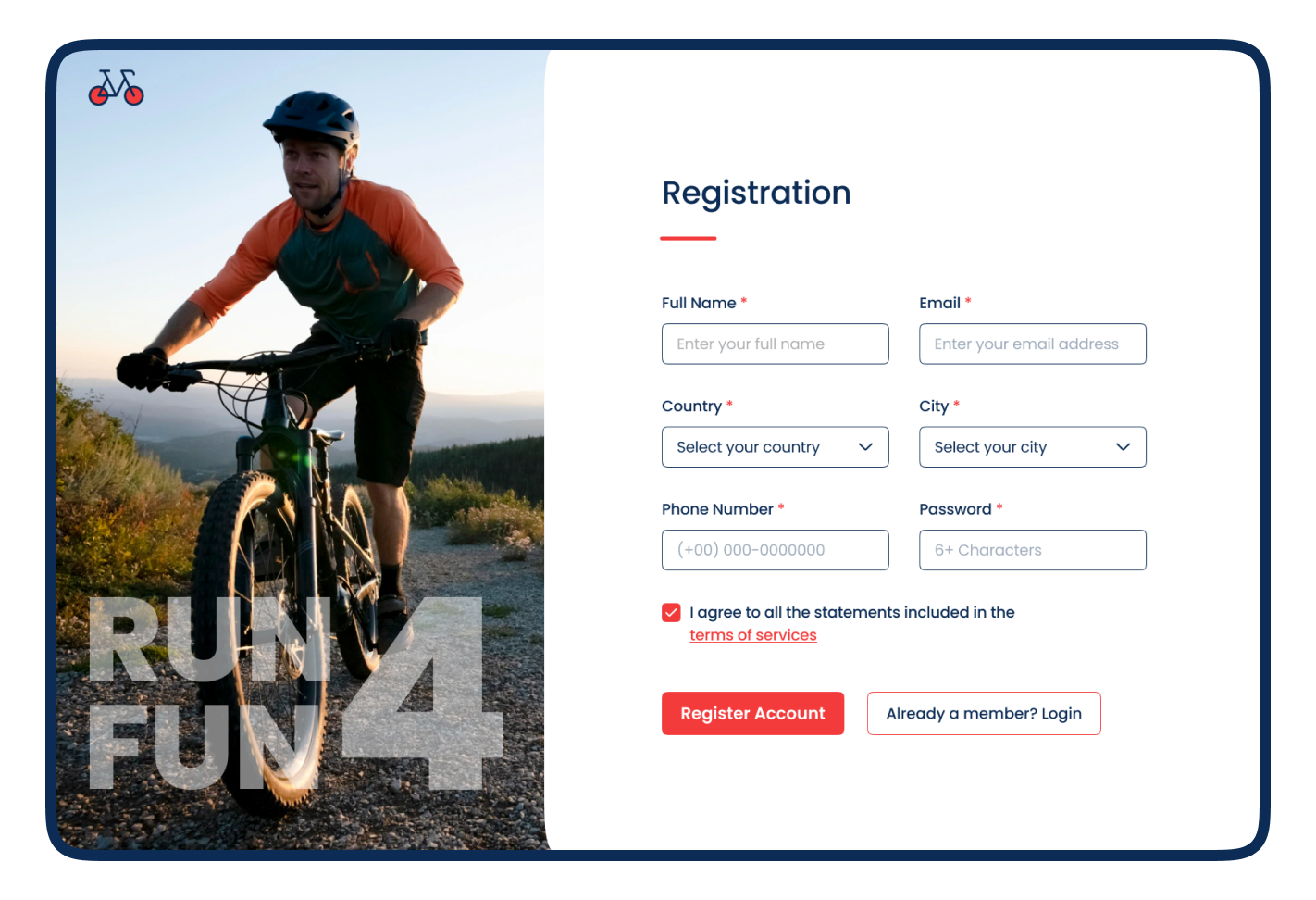Viewport: 1316px width, 900px height.
Task: Click the Register Account button
Action: [752, 714]
